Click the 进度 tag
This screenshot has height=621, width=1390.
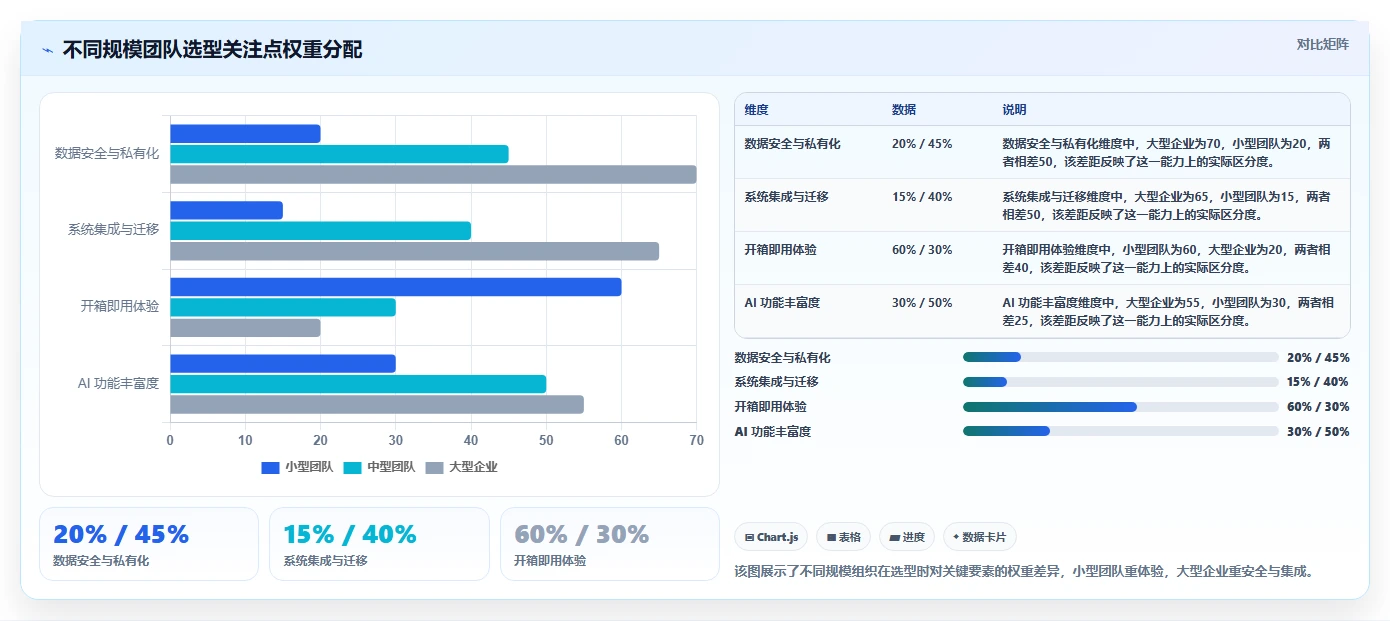[907, 537]
